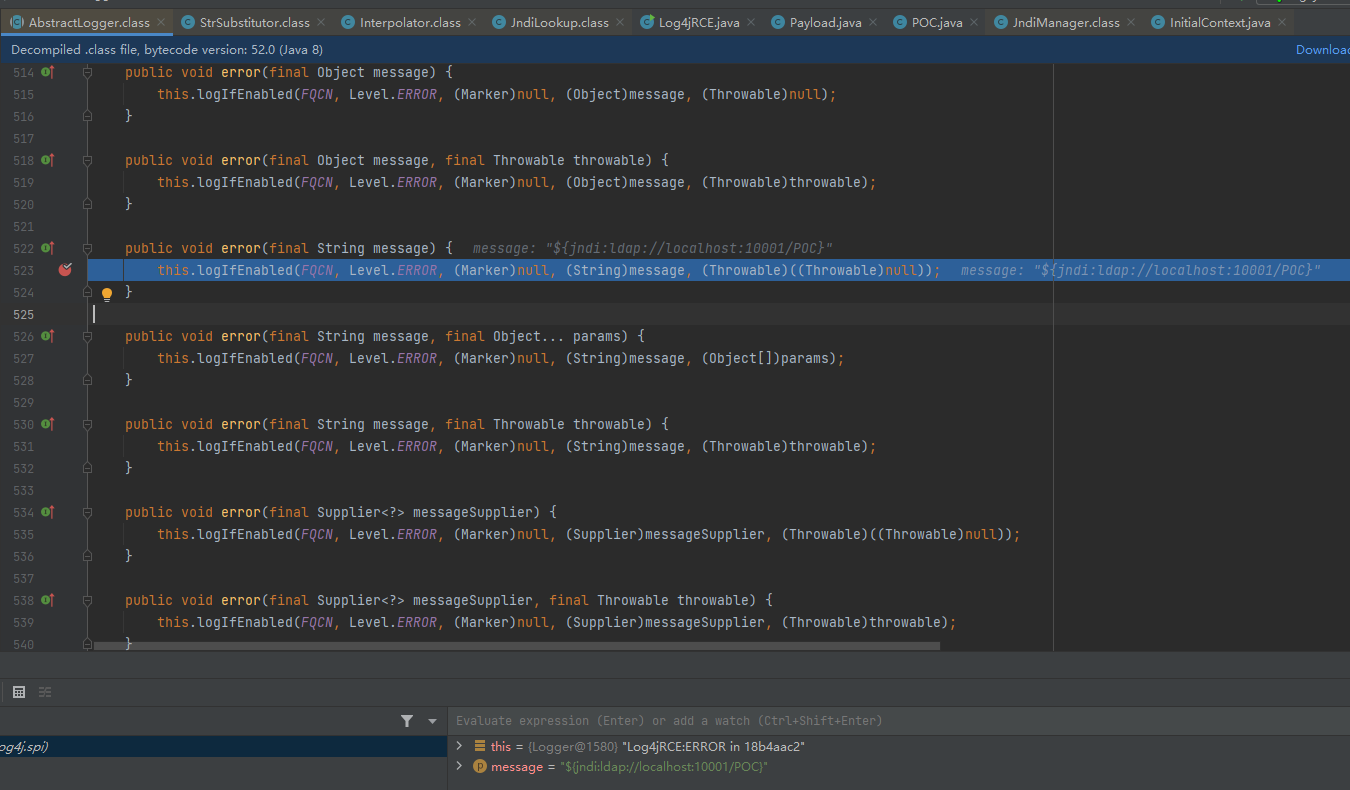
Task: Collapse the method fold marker at line 534
Action: [x=88, y=512]
